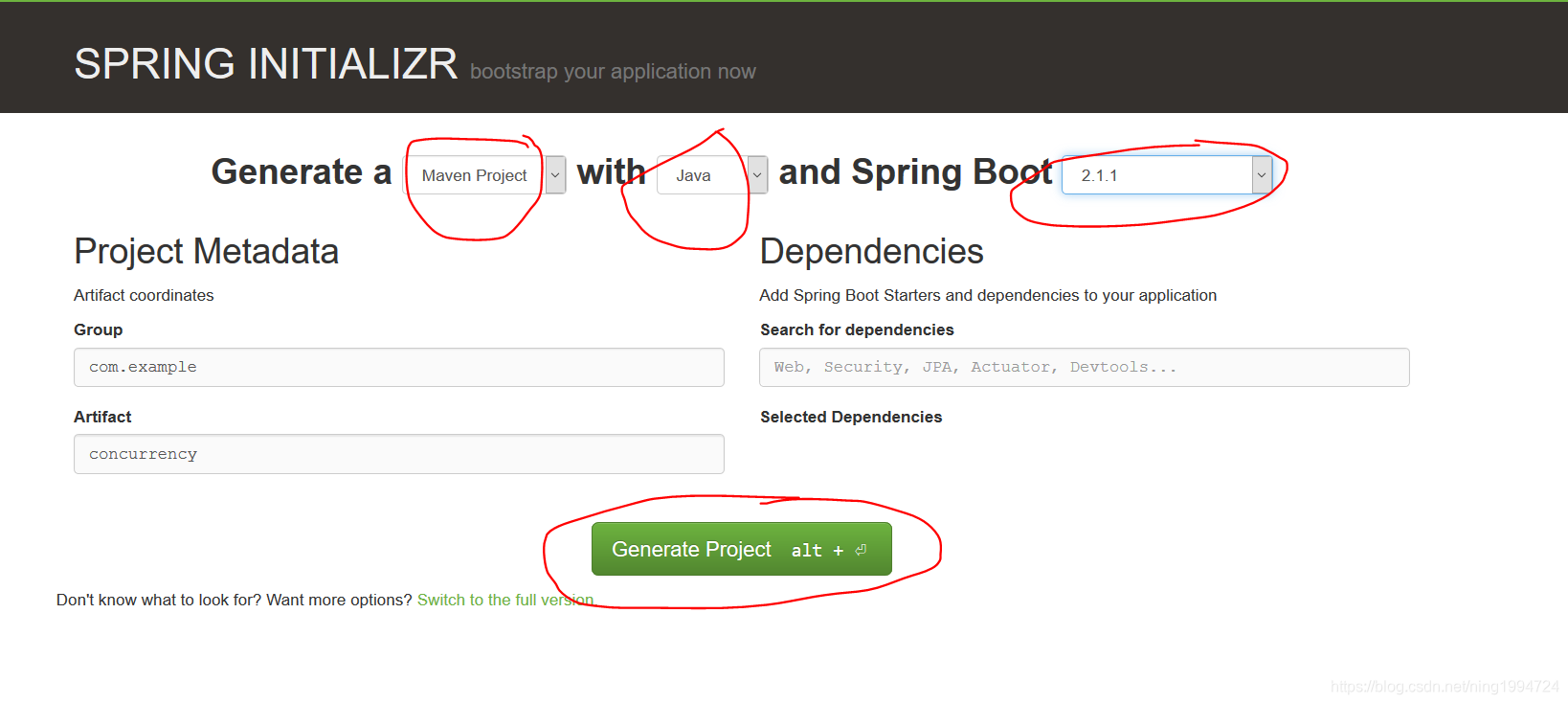Click the 'Add Spring Boot Starters' description text
Image resolution: width=1568 pixels, height=704 pixels.
click(x=988, y=296)
